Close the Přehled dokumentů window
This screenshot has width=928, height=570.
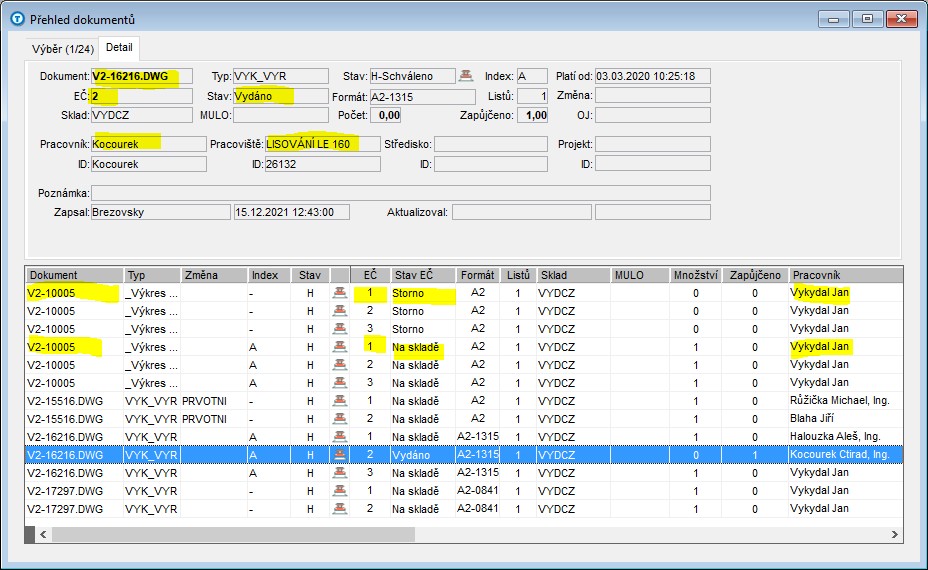click(901, 19)
